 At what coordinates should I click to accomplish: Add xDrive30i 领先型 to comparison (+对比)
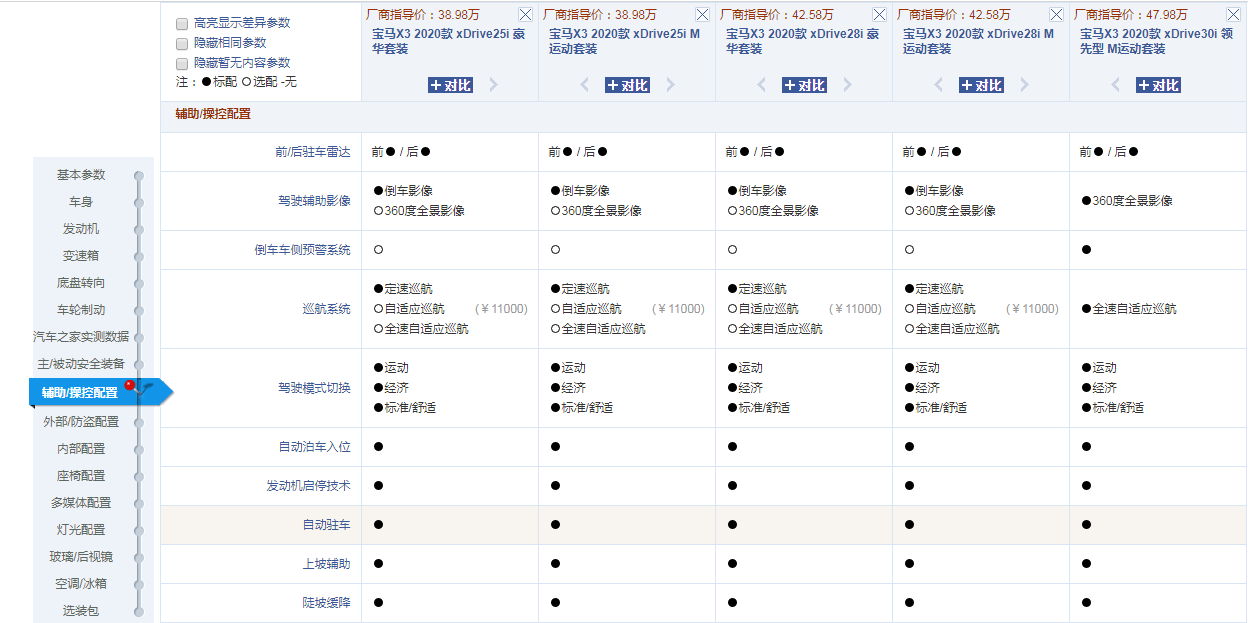coord(1158,85)
